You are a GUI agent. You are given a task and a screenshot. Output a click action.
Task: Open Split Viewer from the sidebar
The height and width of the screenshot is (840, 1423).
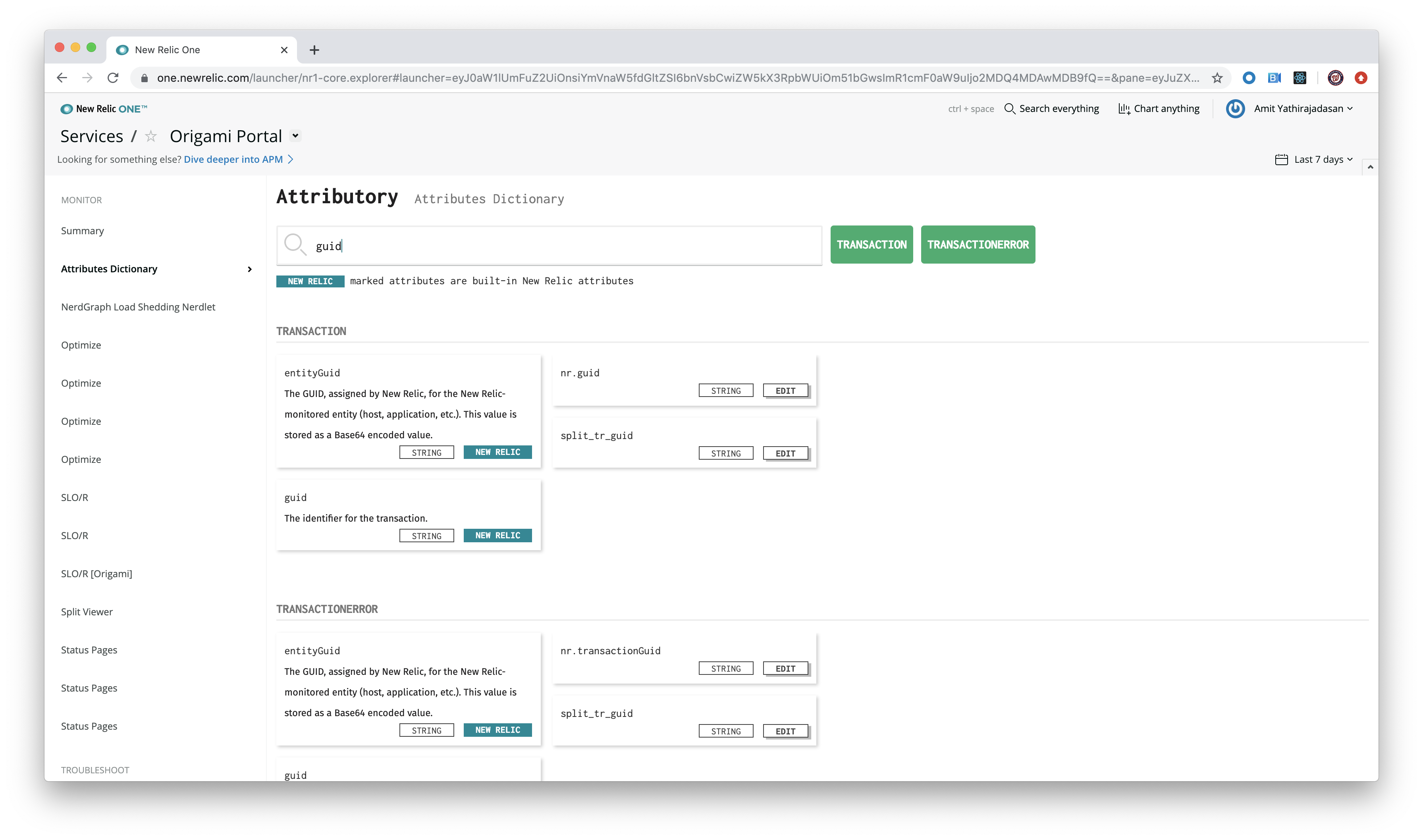(x=87, y=612)
